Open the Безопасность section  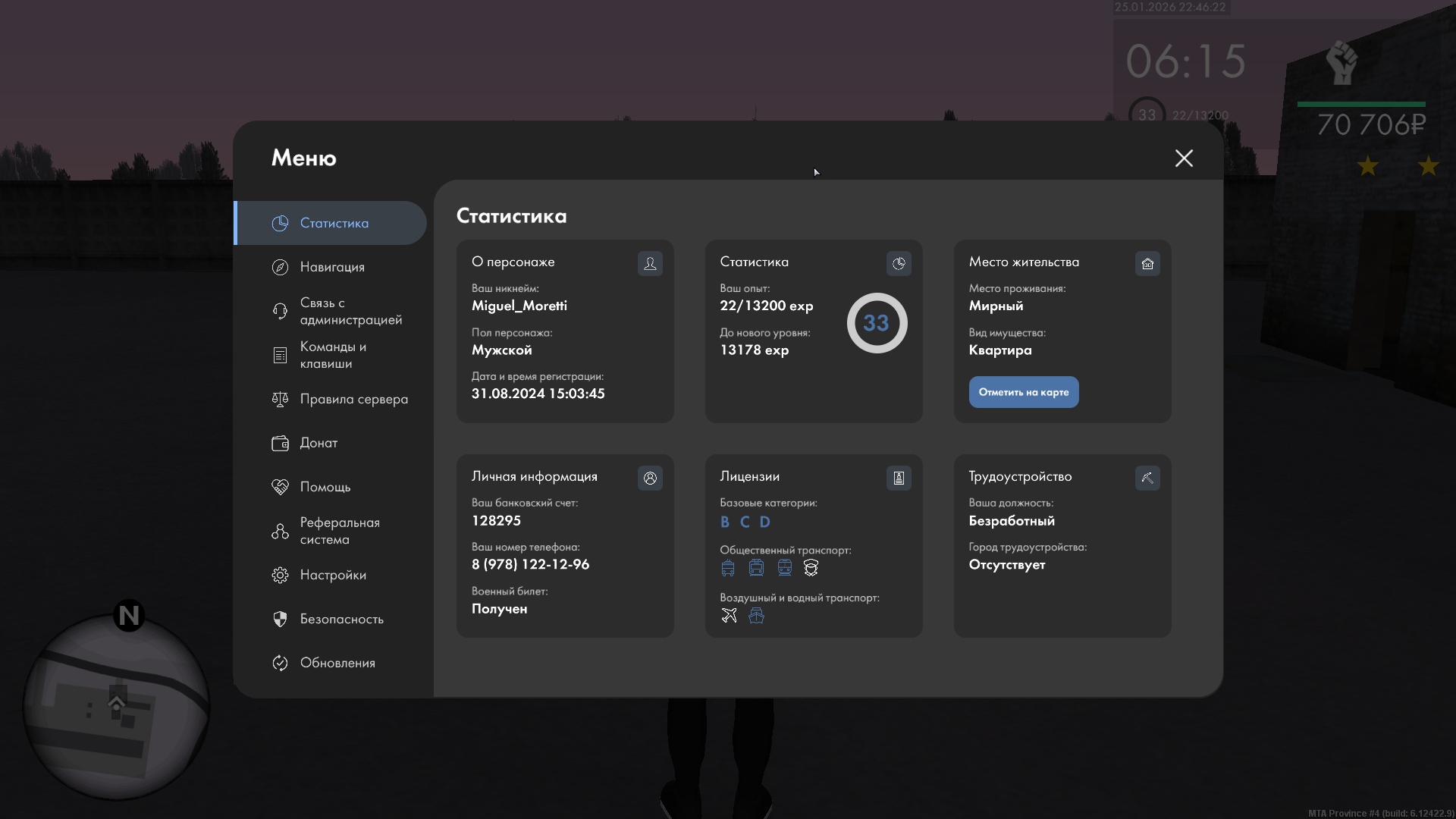(341, 619)
